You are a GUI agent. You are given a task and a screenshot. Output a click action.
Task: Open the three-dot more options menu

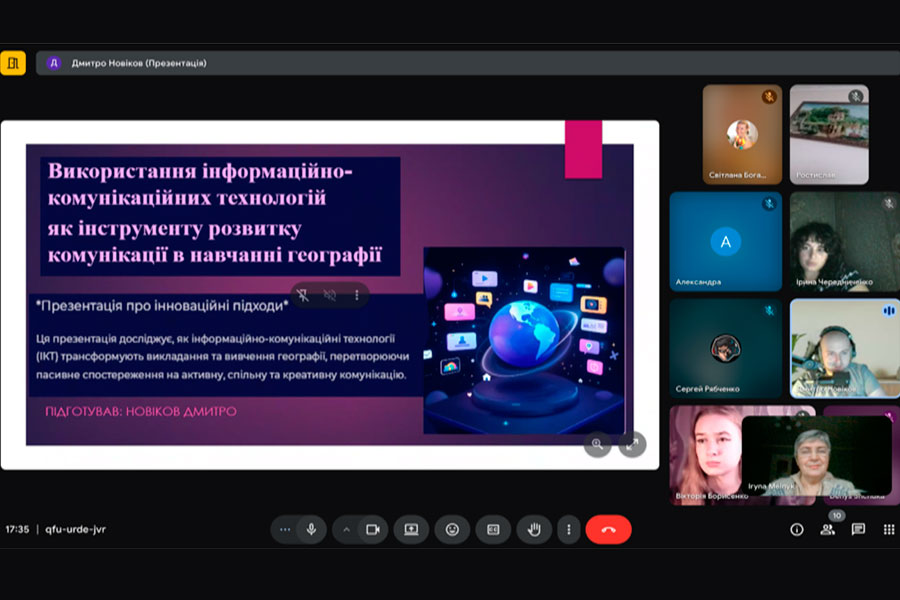point(569,529)
